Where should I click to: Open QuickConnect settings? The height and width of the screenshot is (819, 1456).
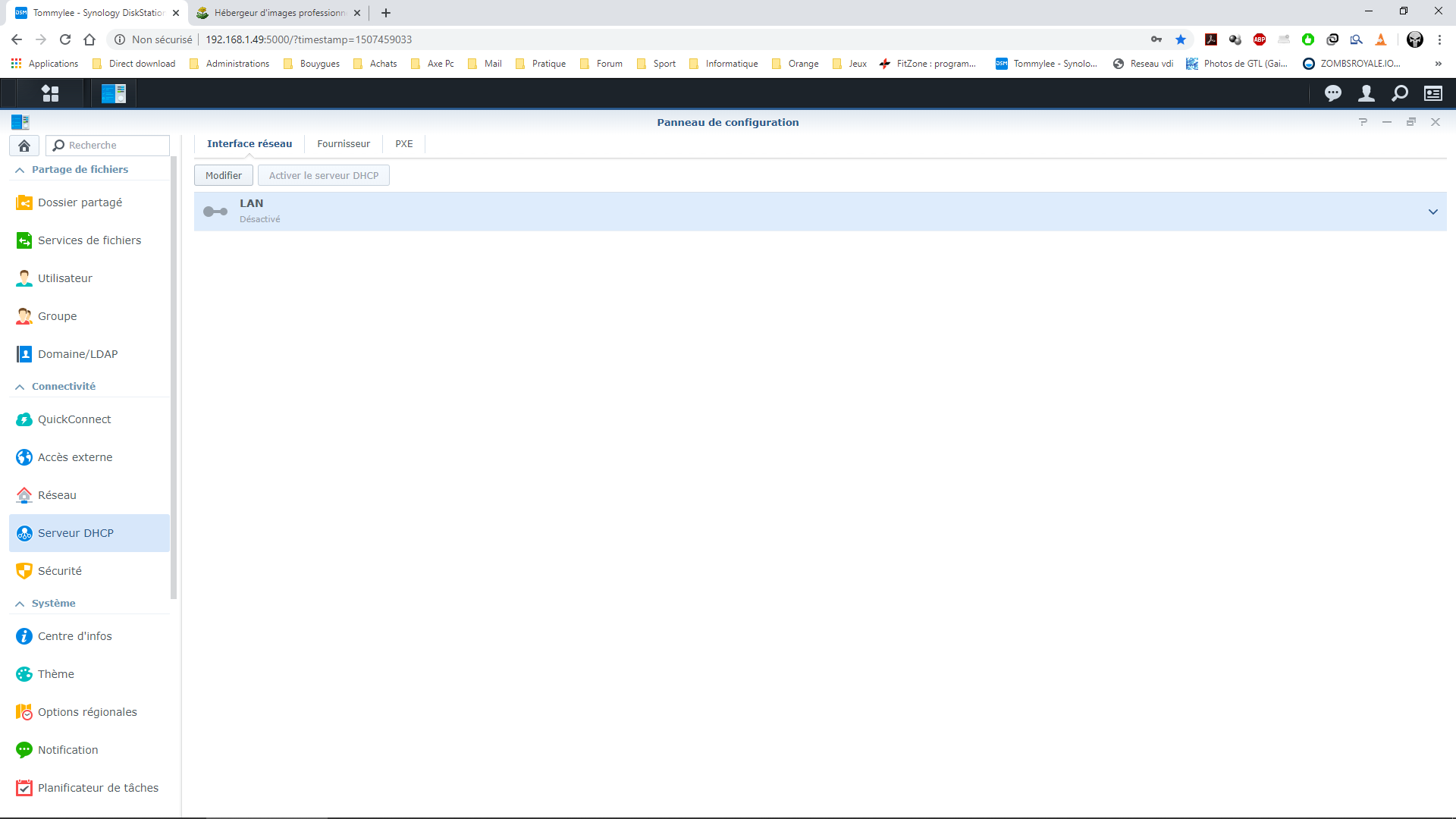click(74, 419)
